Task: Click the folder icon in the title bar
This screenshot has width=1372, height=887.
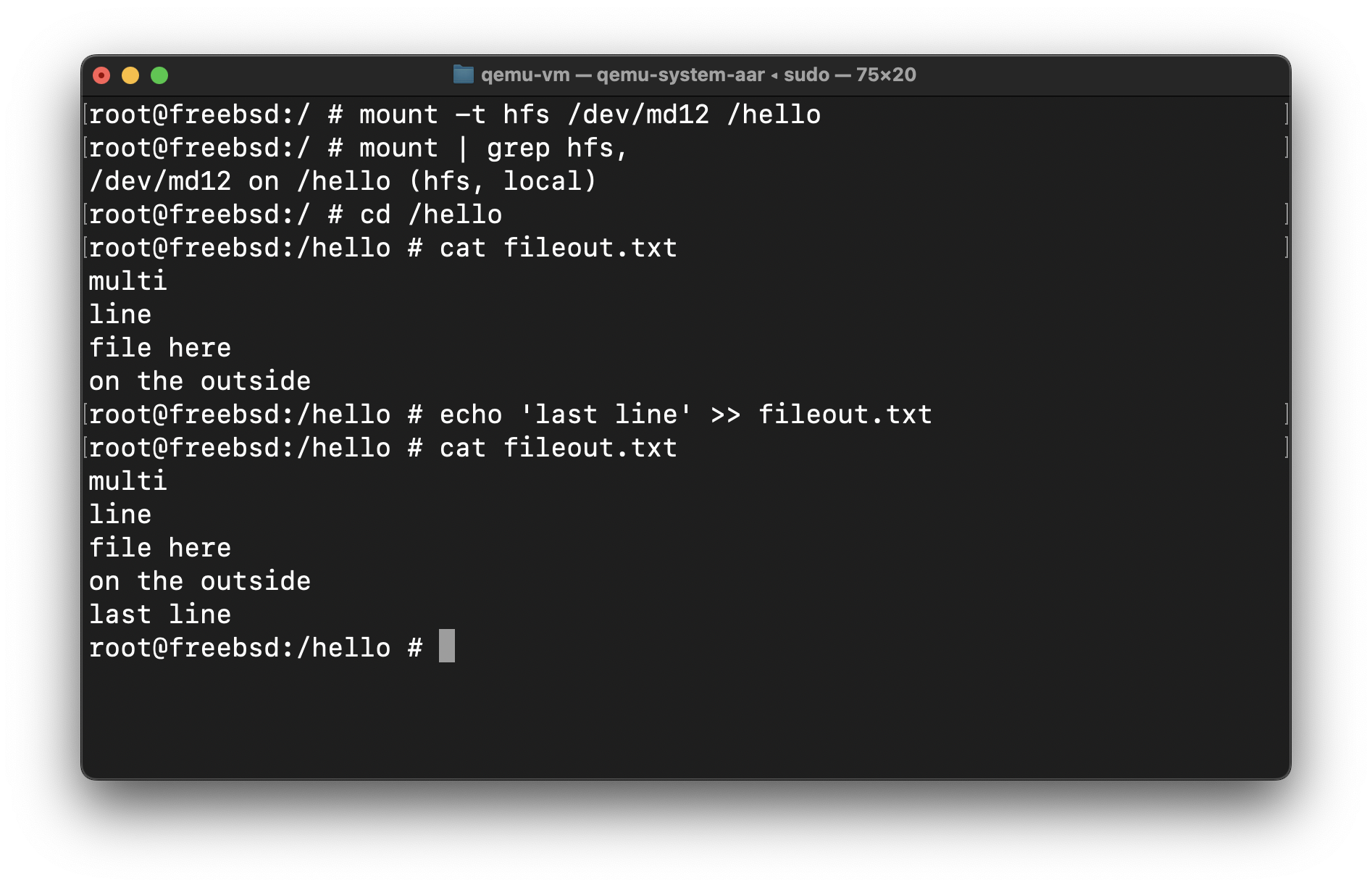Action: point(463,75)
